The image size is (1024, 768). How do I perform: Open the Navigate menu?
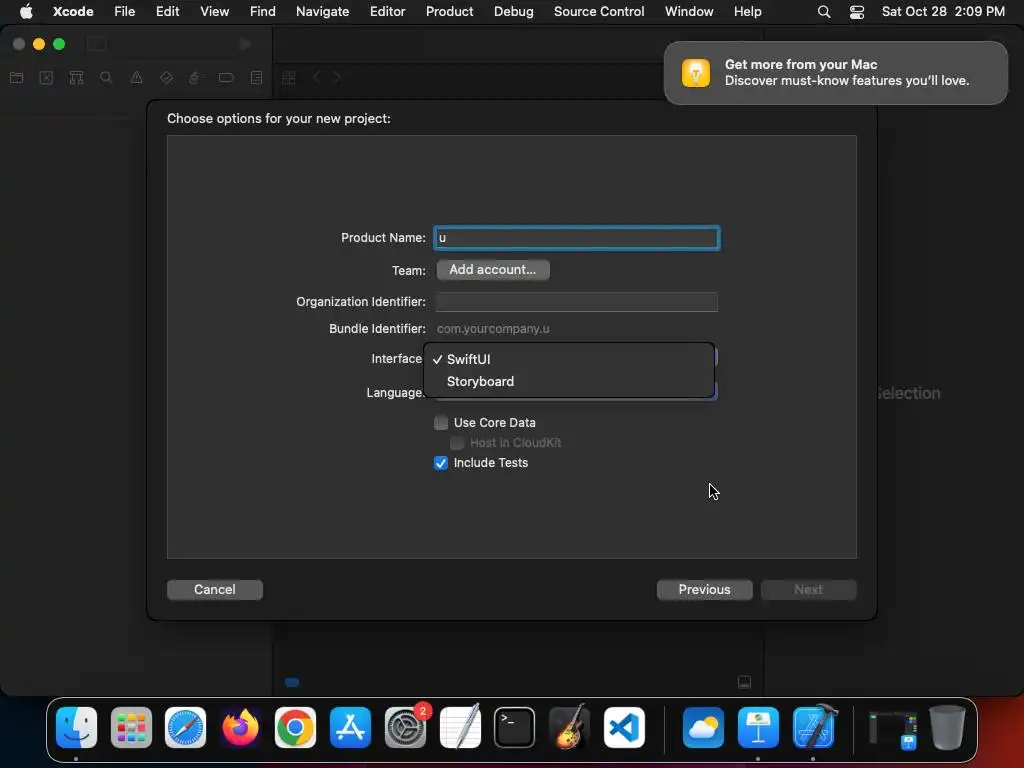pyautogui.click(x=323, y=12)
